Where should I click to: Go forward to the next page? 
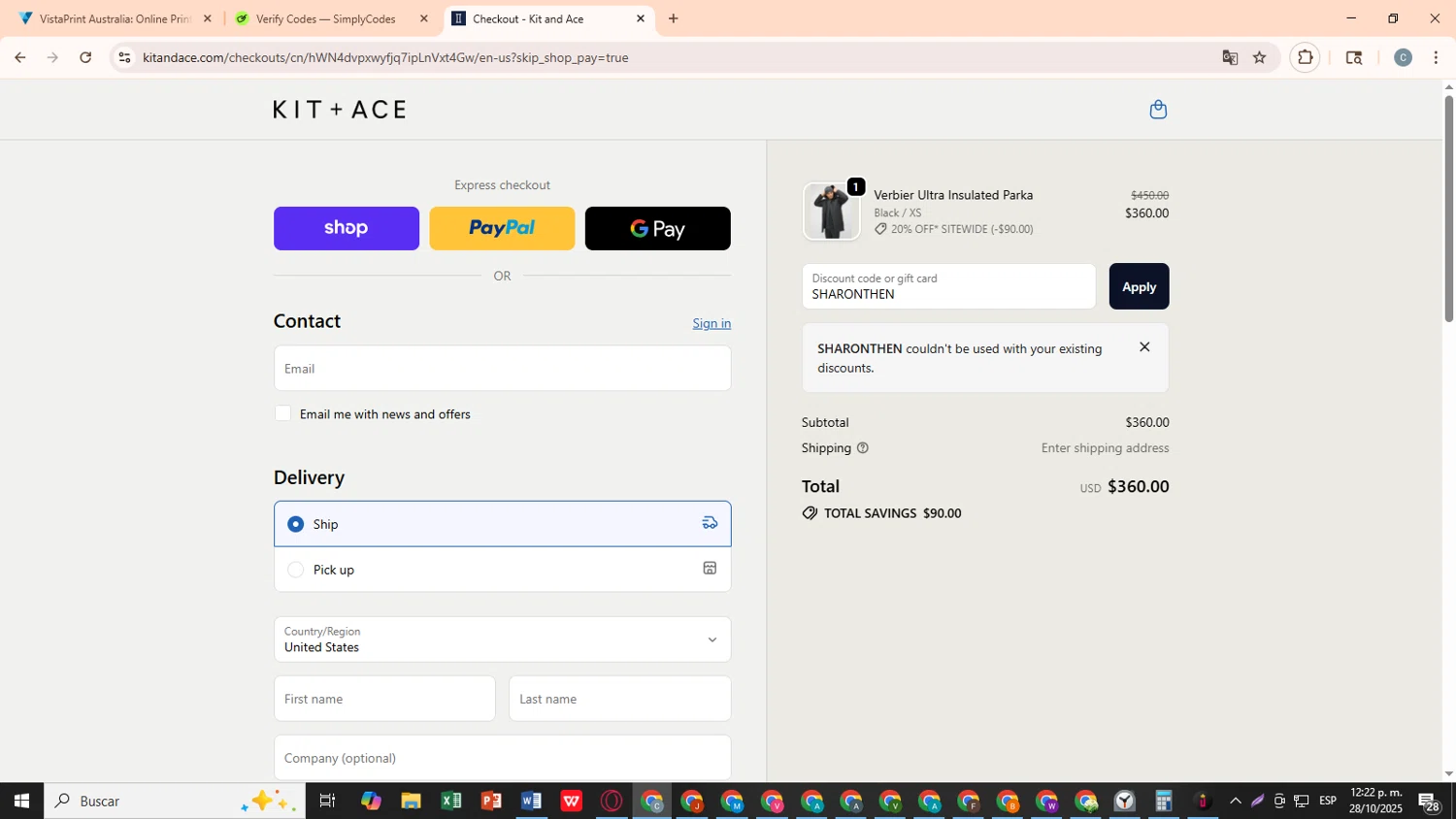pyautogui.click(x=52, y=57)
